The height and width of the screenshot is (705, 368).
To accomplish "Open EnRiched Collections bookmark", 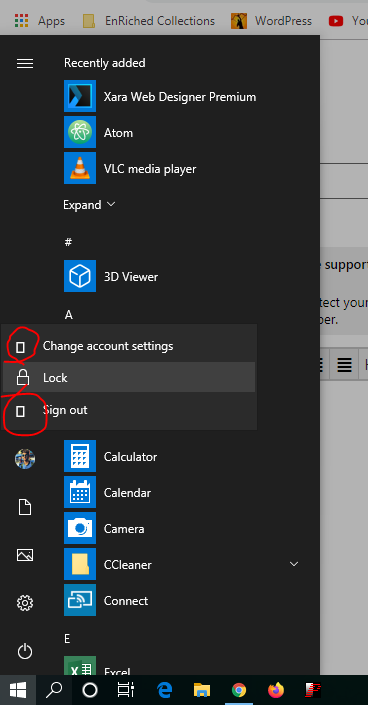I will click(149, 21).
